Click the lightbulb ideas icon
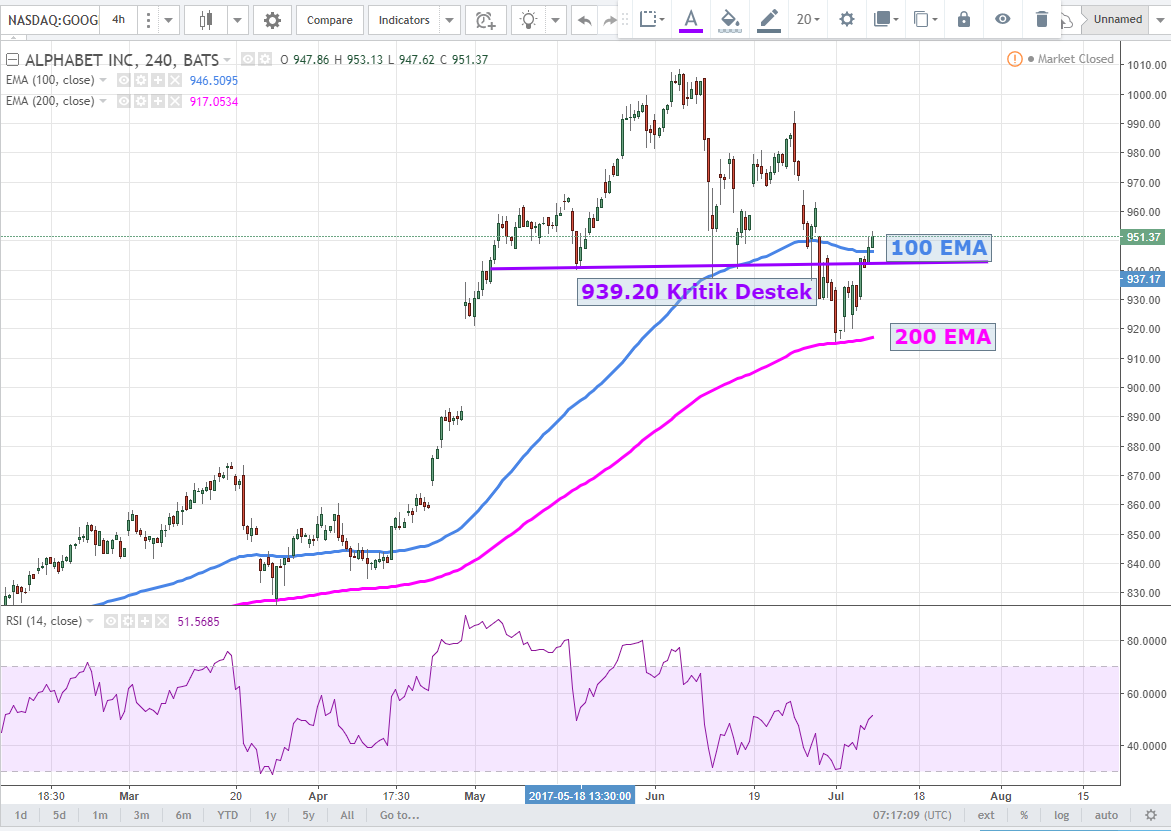Screen dimensions: 1171x831 pos(530,20)
